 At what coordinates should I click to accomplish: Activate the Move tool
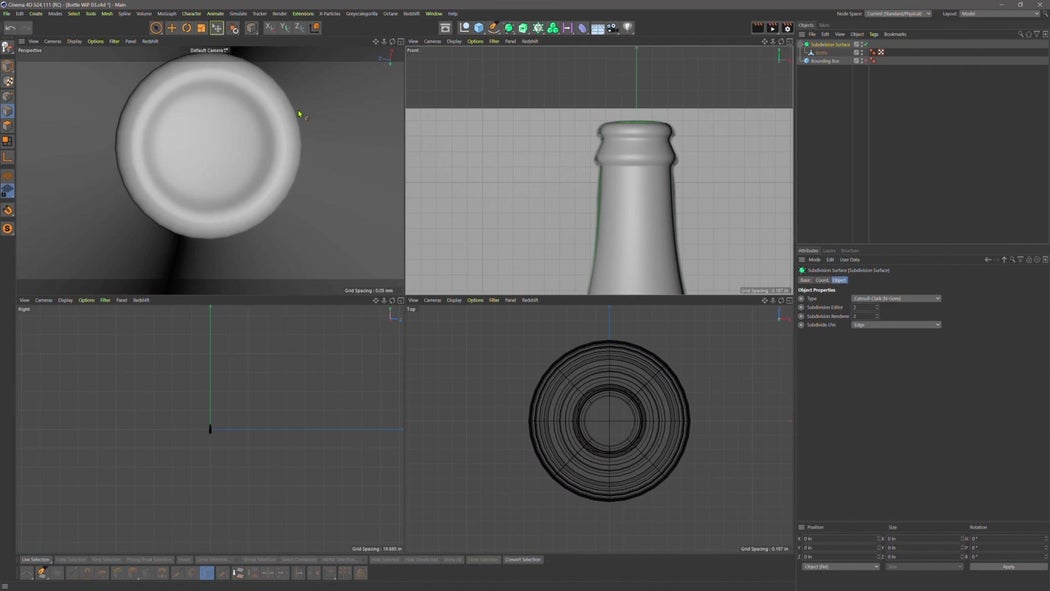(172, 27)
